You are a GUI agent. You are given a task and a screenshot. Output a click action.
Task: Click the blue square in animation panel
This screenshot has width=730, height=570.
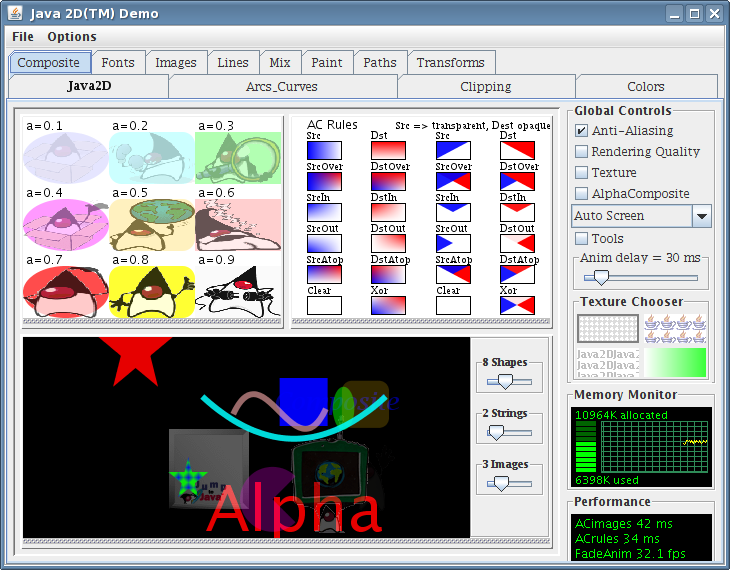point(303,402)
